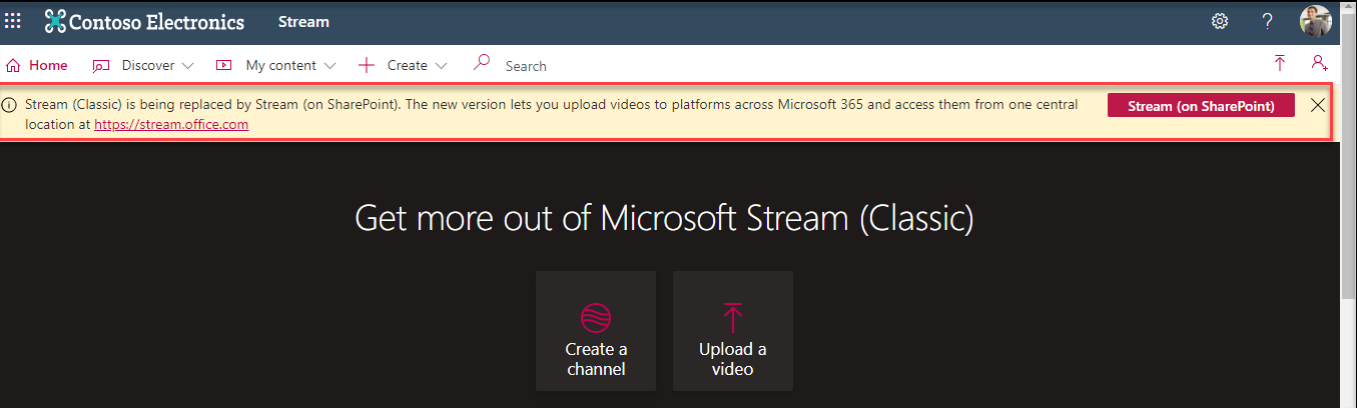Click the upload arrow icon in navigation bar
The image size is (1357, 408).
pos(1279,64)
